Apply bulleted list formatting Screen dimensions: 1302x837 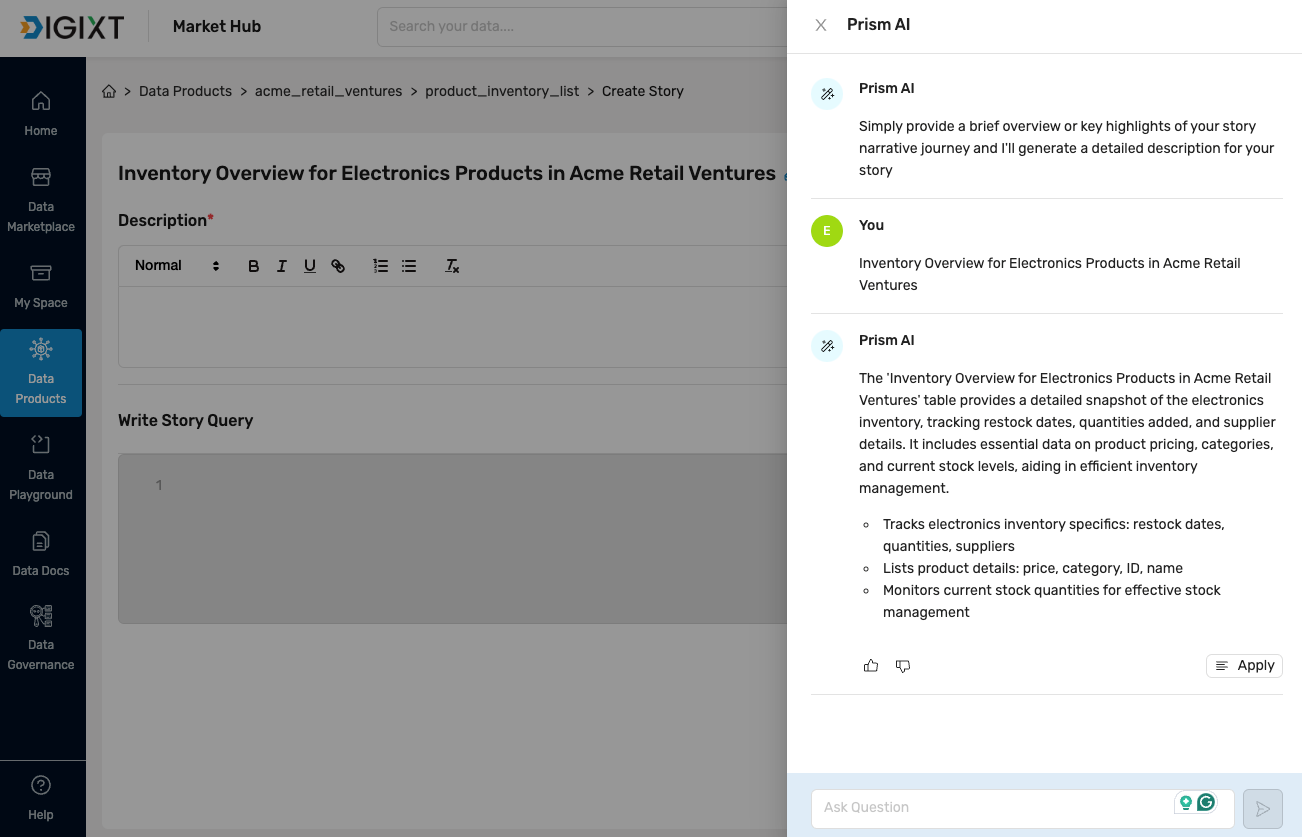tap(409, 266)
